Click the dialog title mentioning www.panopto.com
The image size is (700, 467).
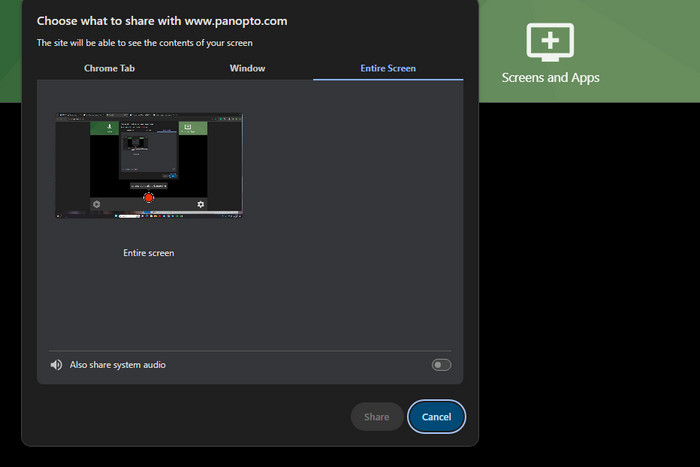click(162, 21)
